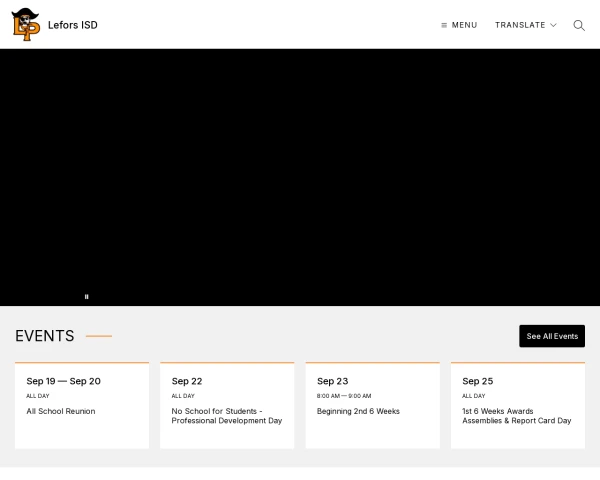Open 1st 6 Weeks Awards Assemblies event
The image size is (600, 480).
[516, 416]
